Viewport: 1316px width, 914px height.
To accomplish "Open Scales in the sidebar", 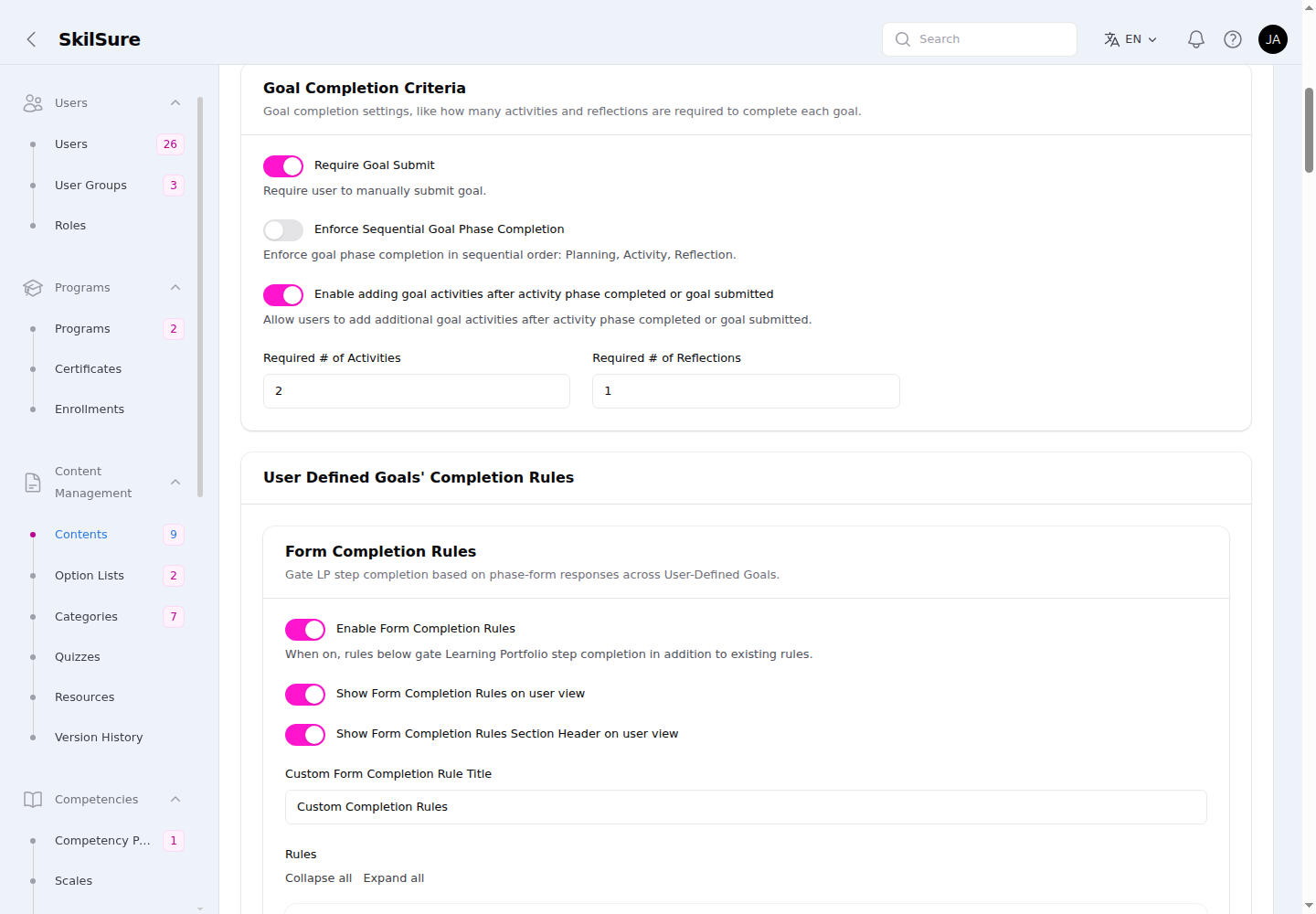I will point(73,881).
